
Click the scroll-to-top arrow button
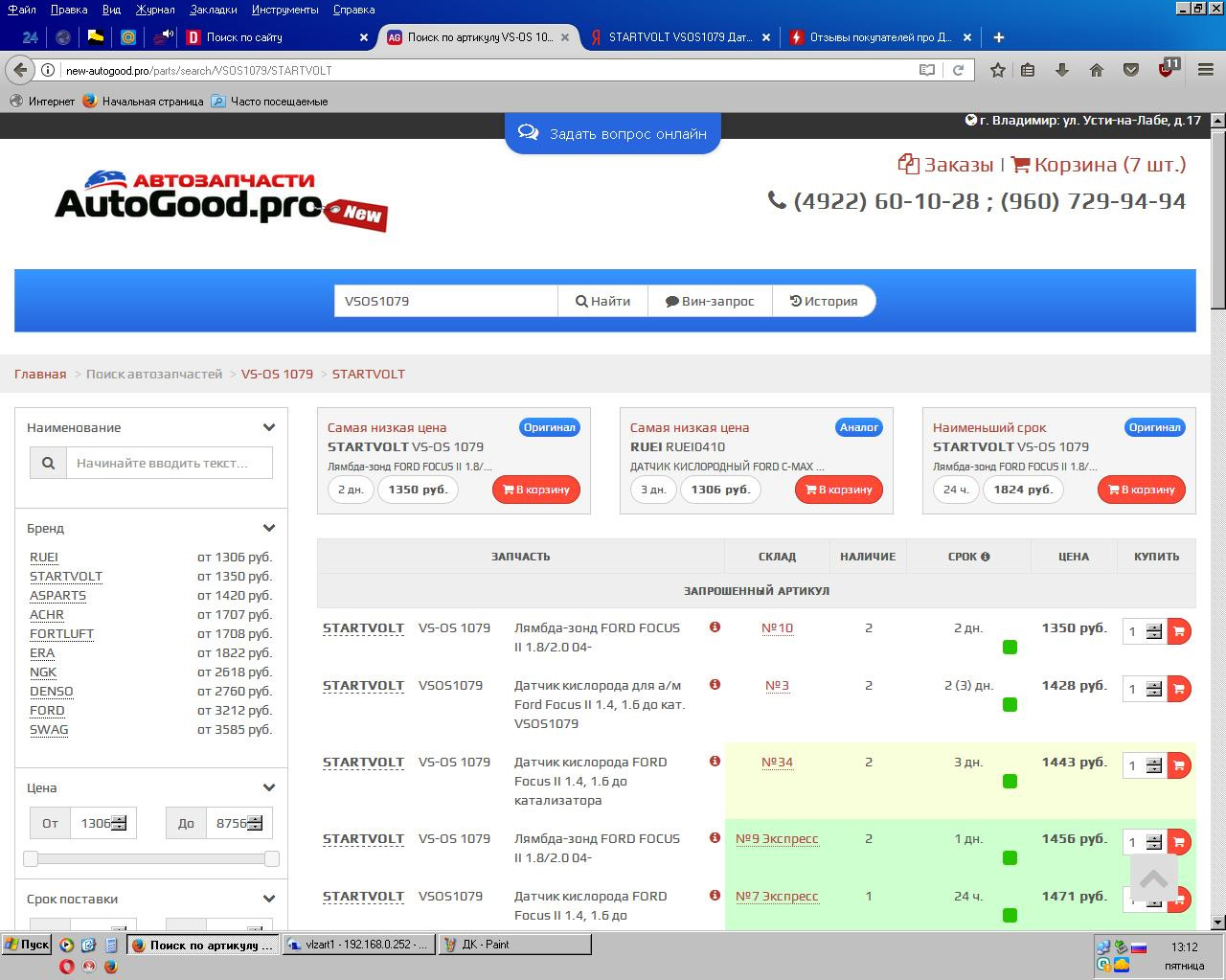click(x=1153, y=878)
